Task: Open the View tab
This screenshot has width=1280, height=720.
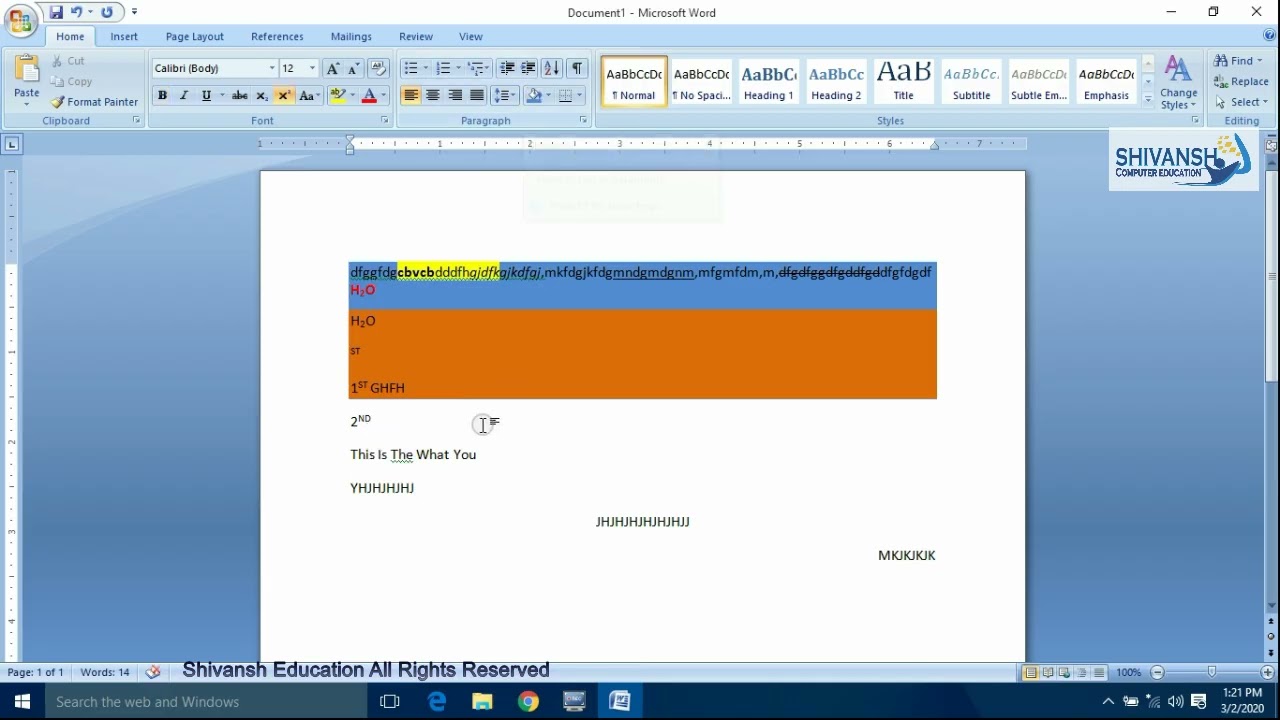Action: point(471,36)
